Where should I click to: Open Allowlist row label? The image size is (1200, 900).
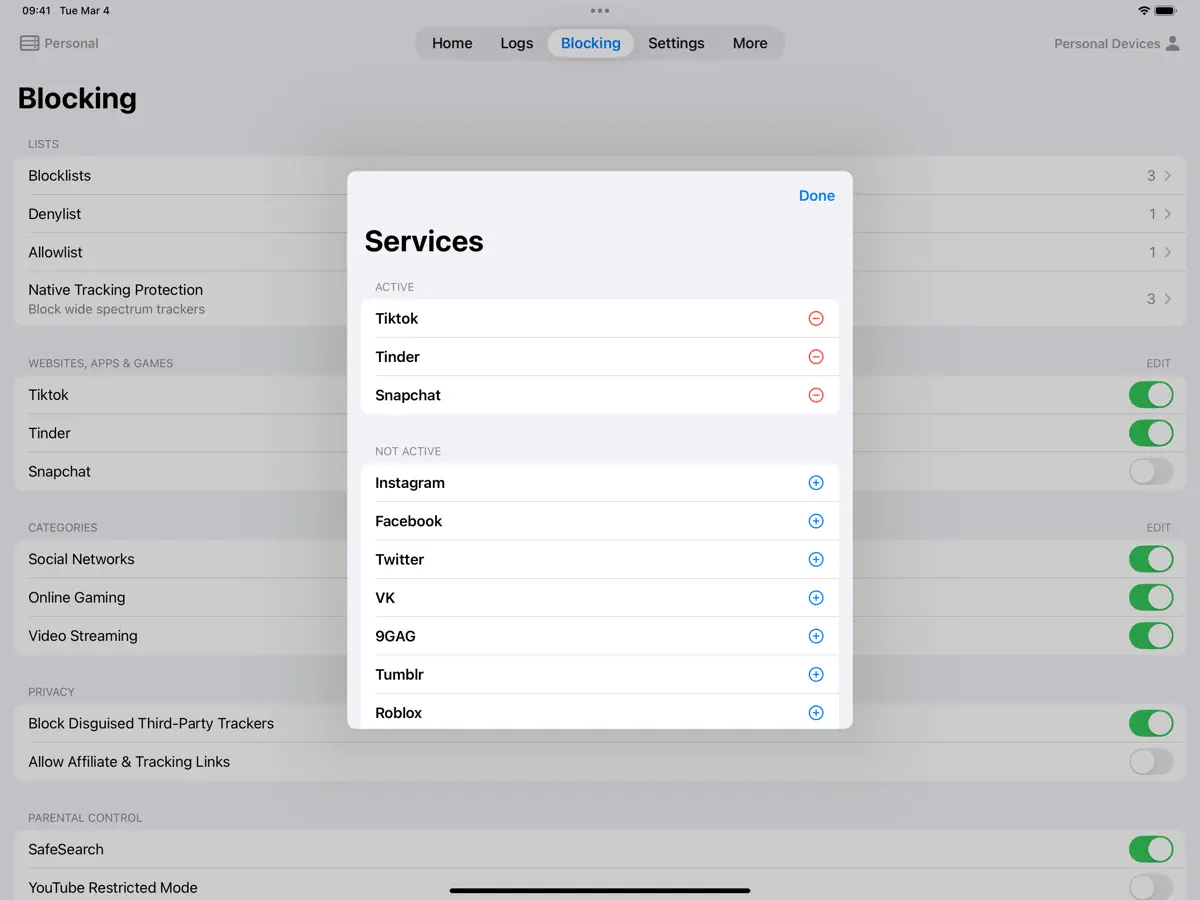pyautogui.click(x=55, y=253)
